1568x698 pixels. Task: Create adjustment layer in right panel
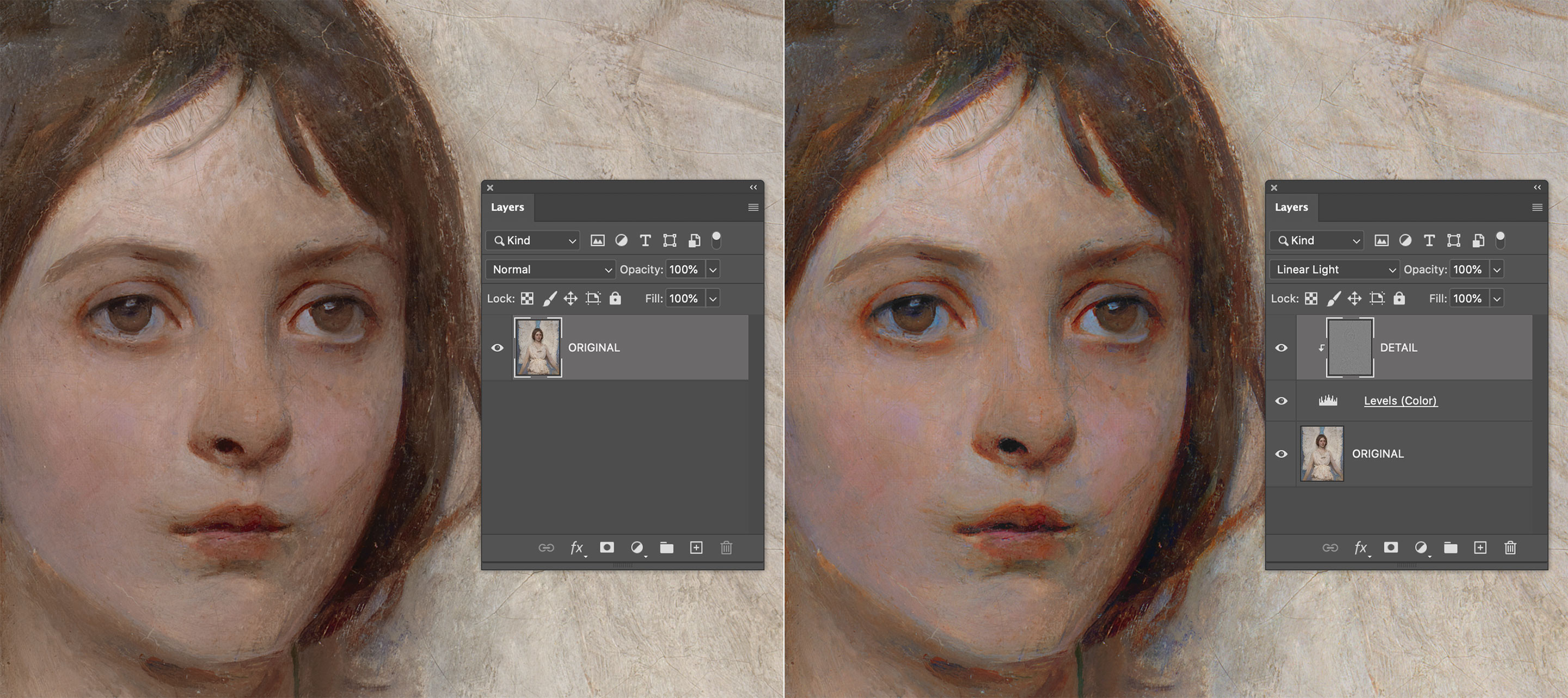coord(1422,548)
